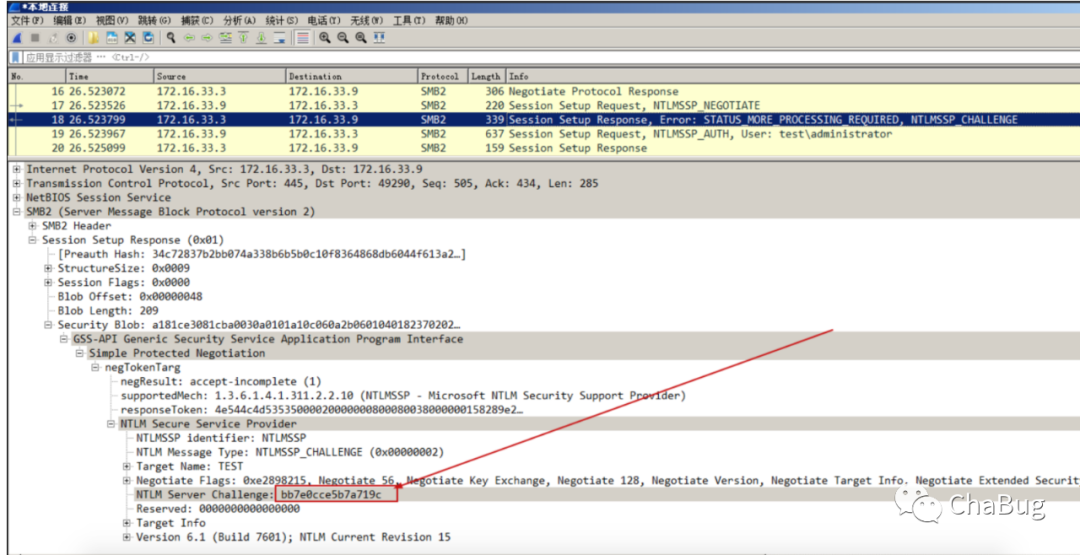Image resolution: width=1080 pixels, height=555 pixels.
Task: Expand Transmission Control Protocol node
Action: 17,184
